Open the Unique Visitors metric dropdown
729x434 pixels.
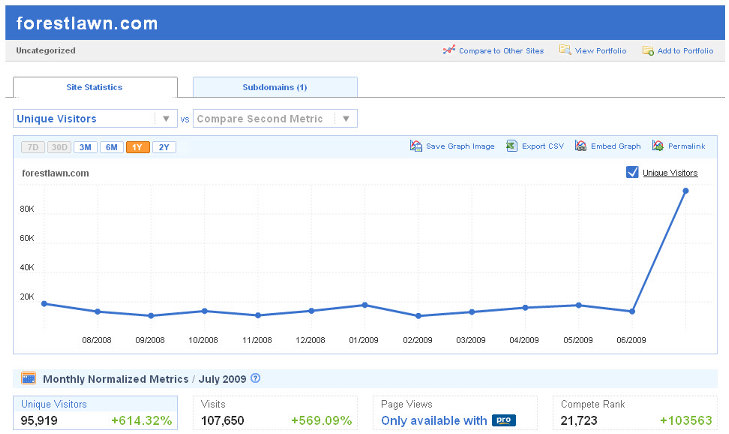[x=95, y=119]
